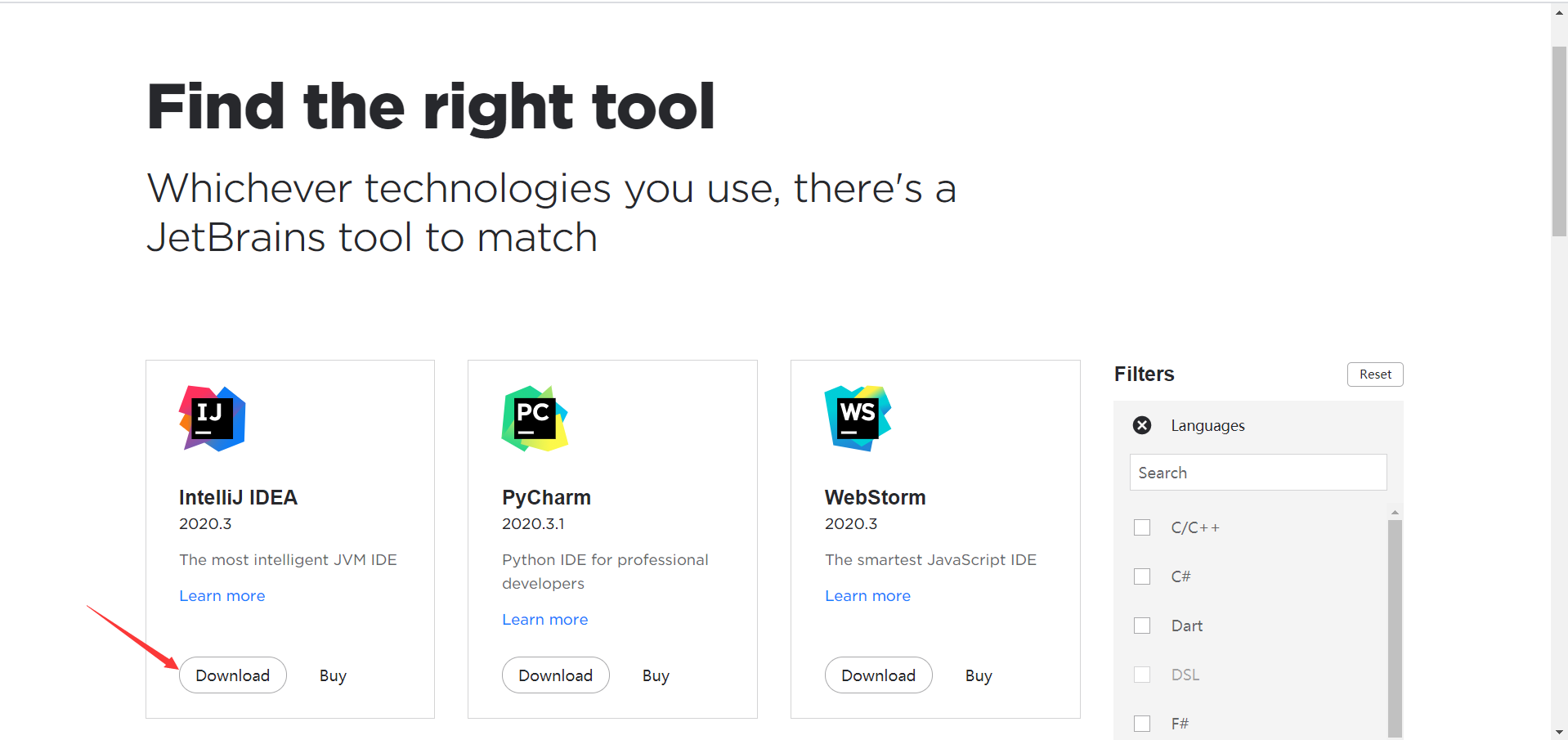
Task: Click the WebStorm logo icon
Action: pyautogui.click(x=858, y=419)
